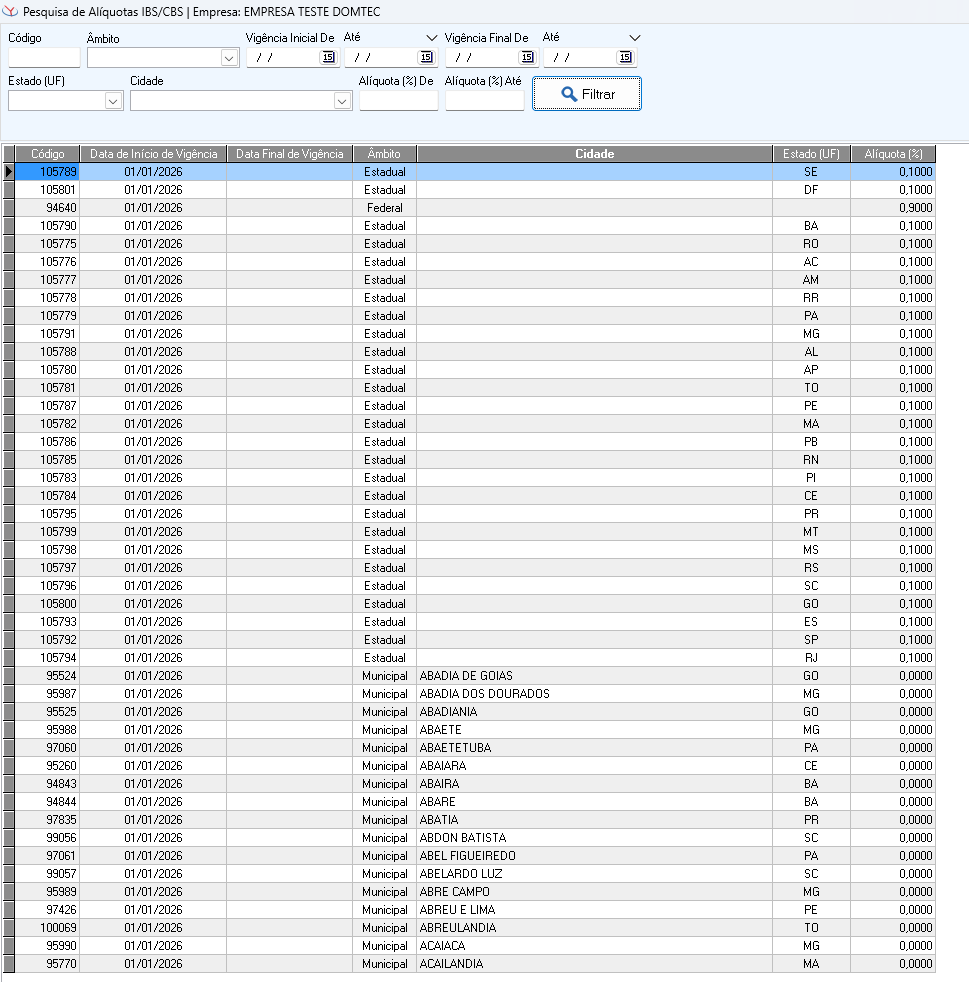
Task: Open calendar for Vigência Inicial Até date
Action: 426,58
